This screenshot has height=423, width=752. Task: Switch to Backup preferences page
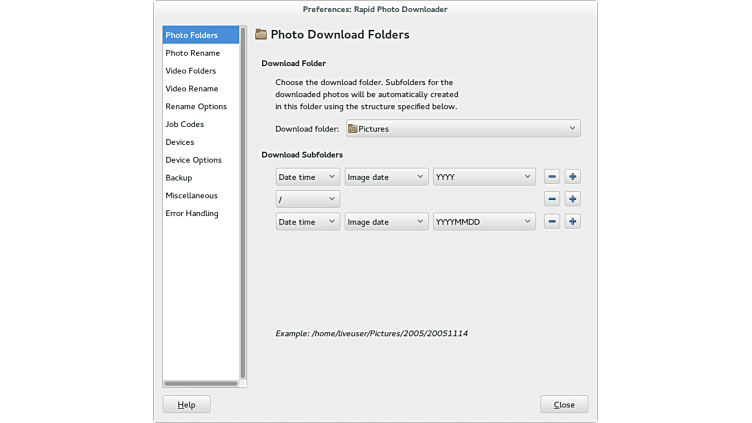[x=179, y=178]
